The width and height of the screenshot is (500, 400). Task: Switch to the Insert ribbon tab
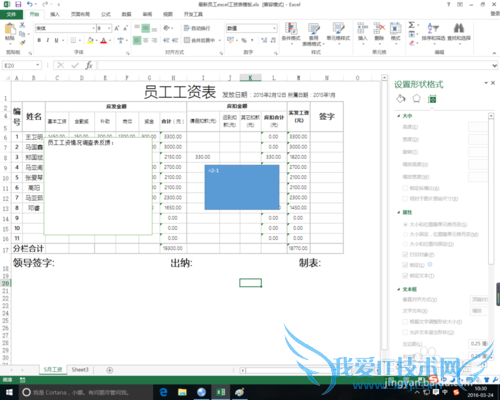55,14
